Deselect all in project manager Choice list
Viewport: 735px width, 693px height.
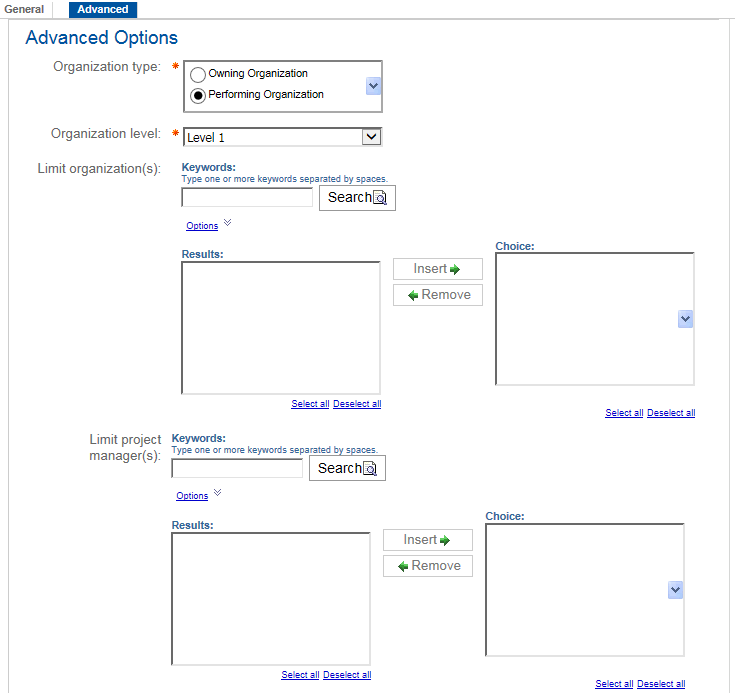(x=661, y=685)
